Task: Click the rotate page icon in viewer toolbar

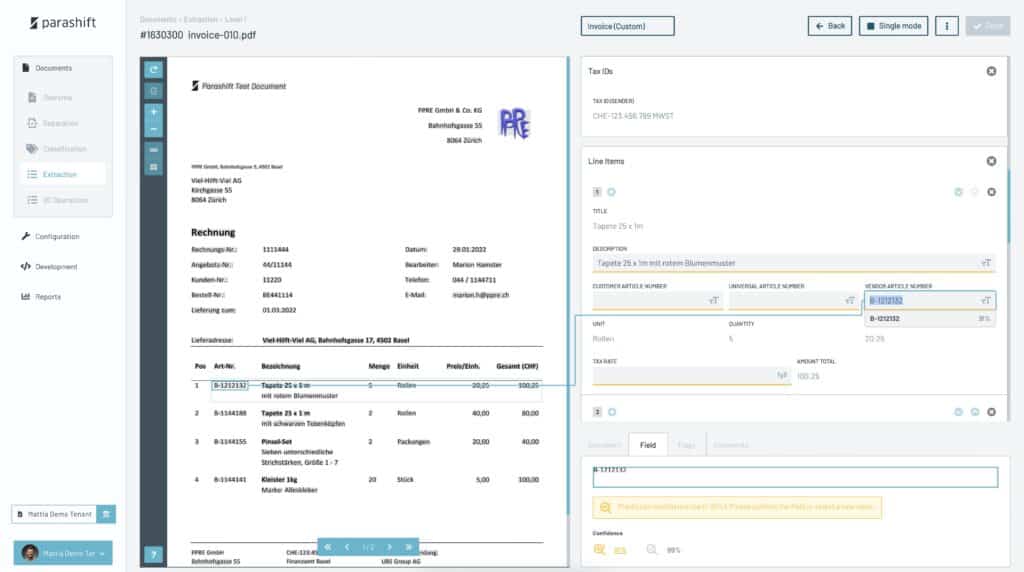Action: (153, 70)
